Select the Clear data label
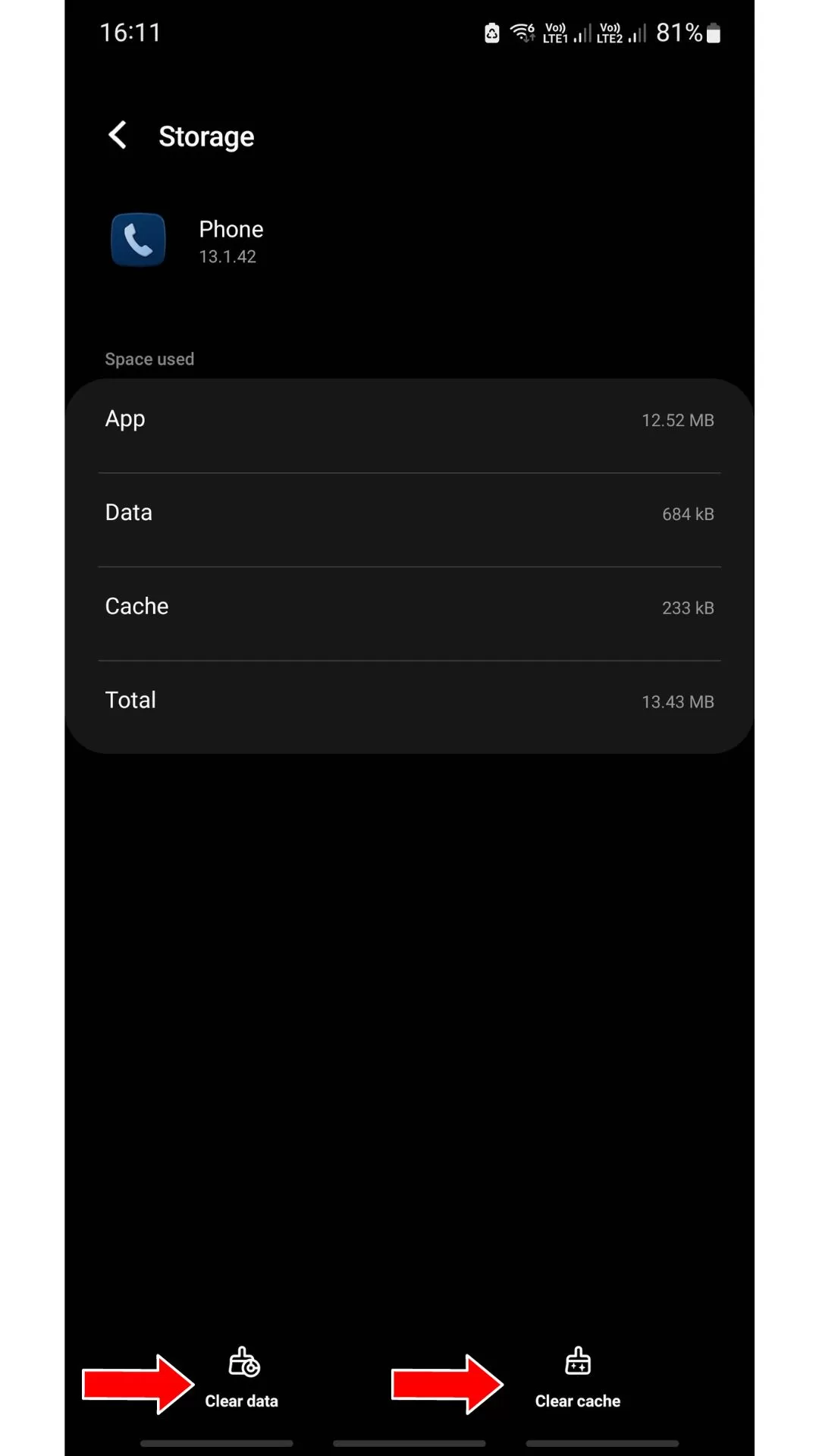The height and width of the screenshot is (1456, 819). click(x=241, y=1401)
